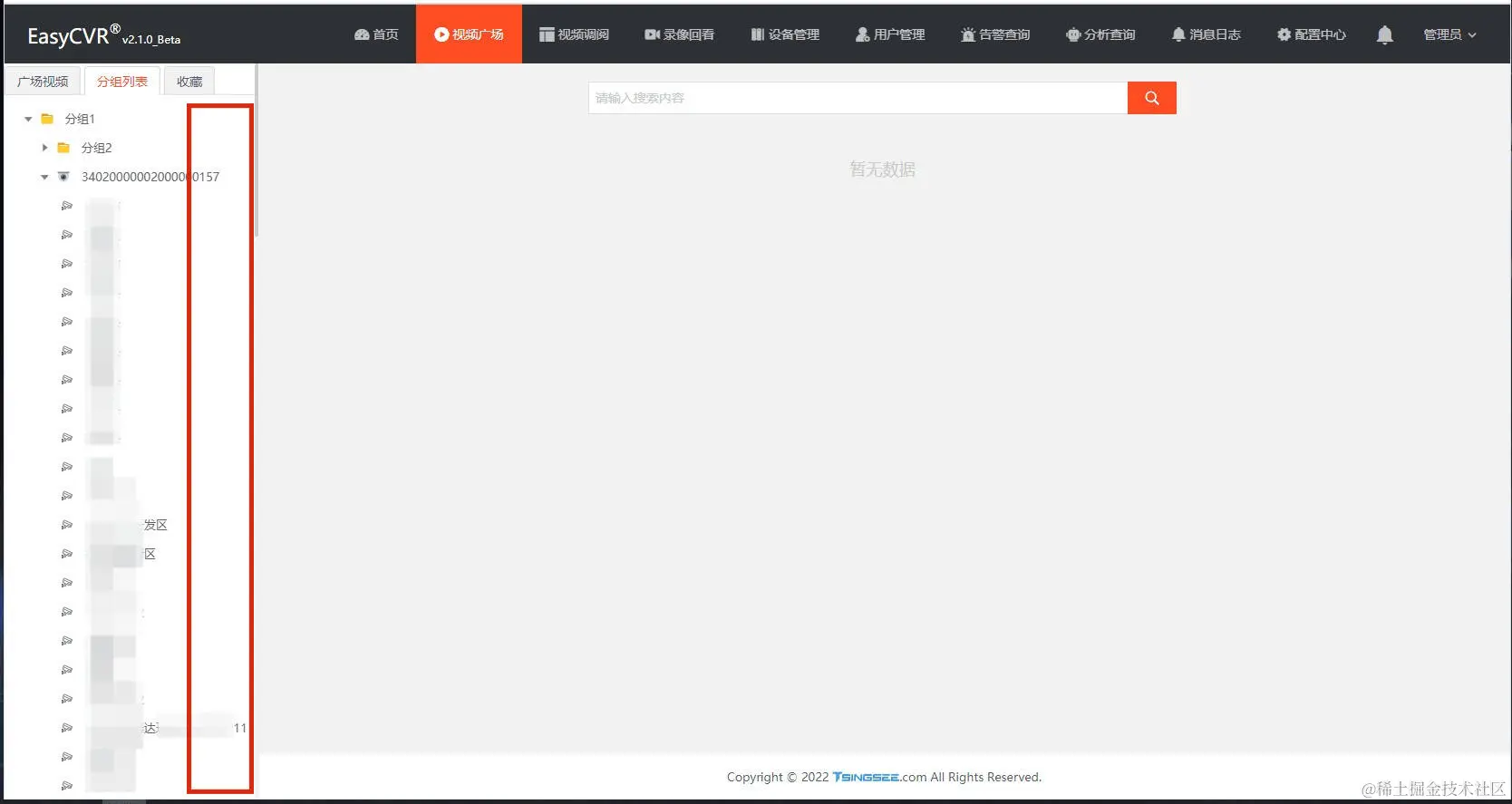The image size is (1512, 804).
Task: Open 用户管理 user management
Action: click(x=890, y=34)
